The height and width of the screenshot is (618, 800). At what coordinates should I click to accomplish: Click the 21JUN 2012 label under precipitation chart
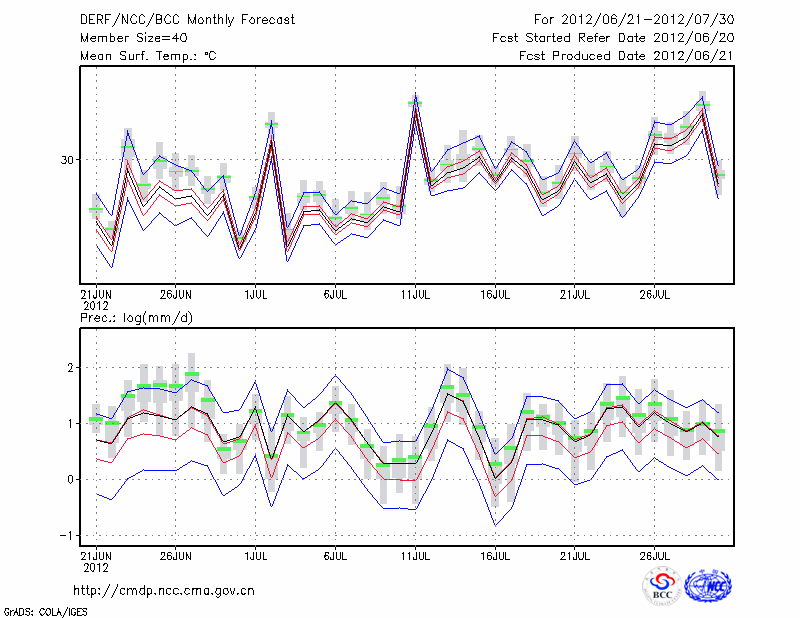tap(96, 559)
